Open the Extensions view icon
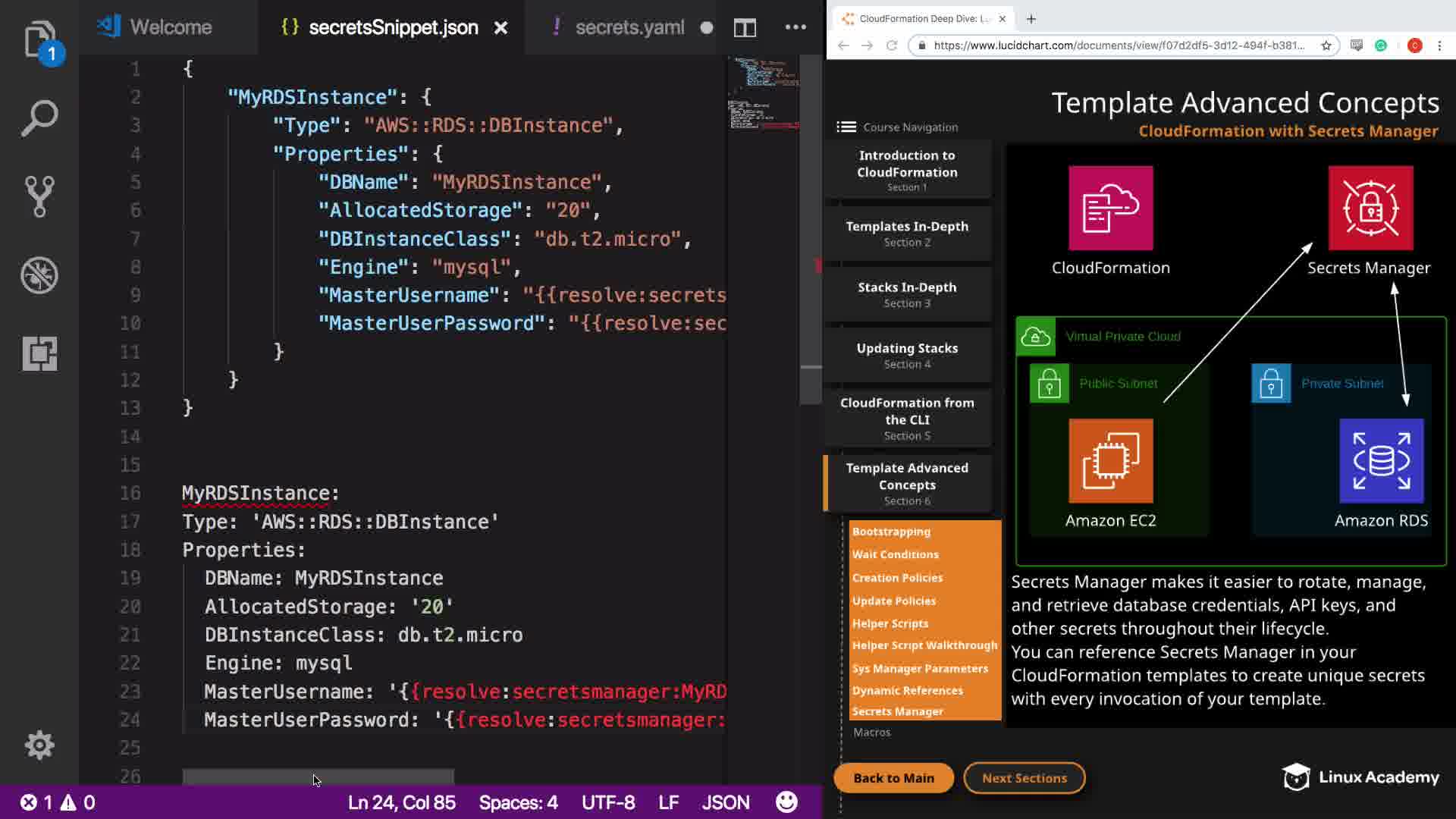 [x=39, y=353]
